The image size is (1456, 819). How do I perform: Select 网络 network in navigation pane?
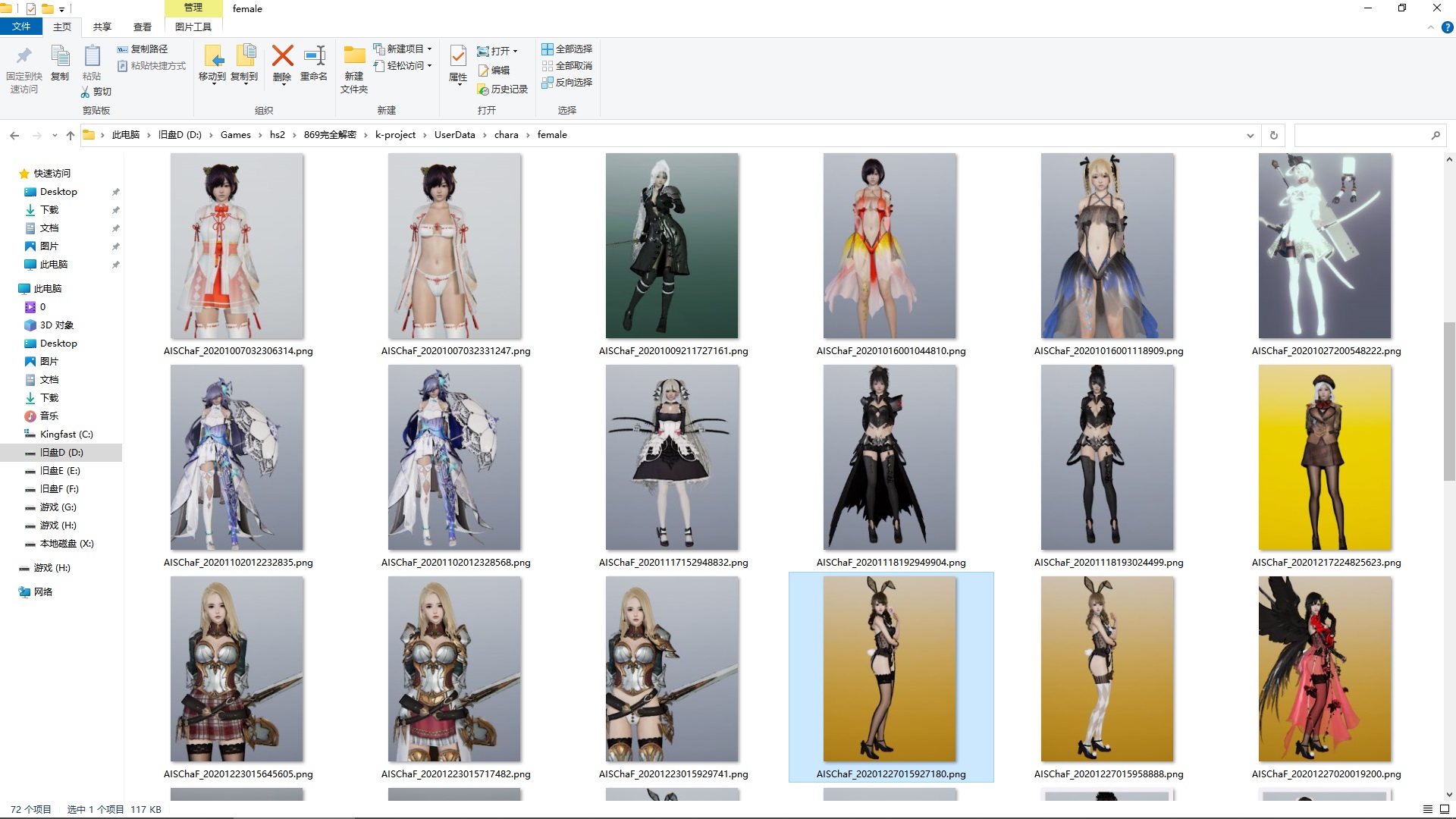pos(43,592)
